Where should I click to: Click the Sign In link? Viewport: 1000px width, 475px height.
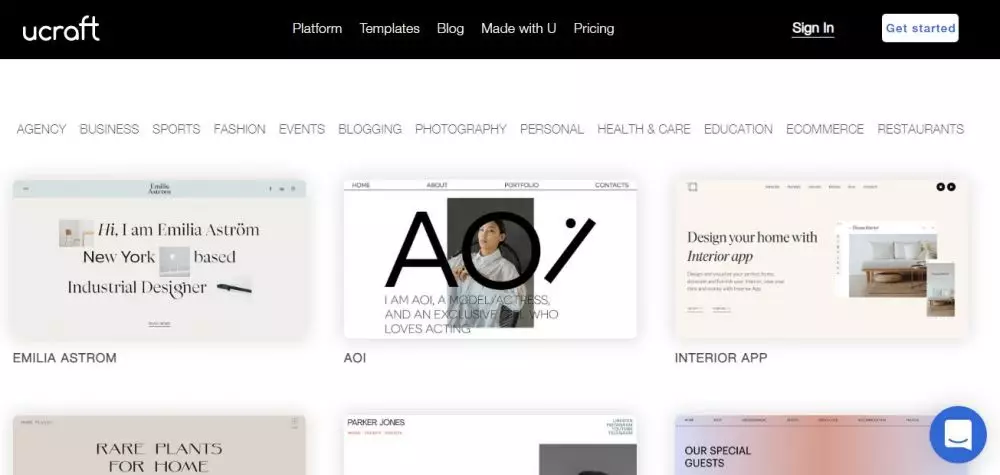812,29
